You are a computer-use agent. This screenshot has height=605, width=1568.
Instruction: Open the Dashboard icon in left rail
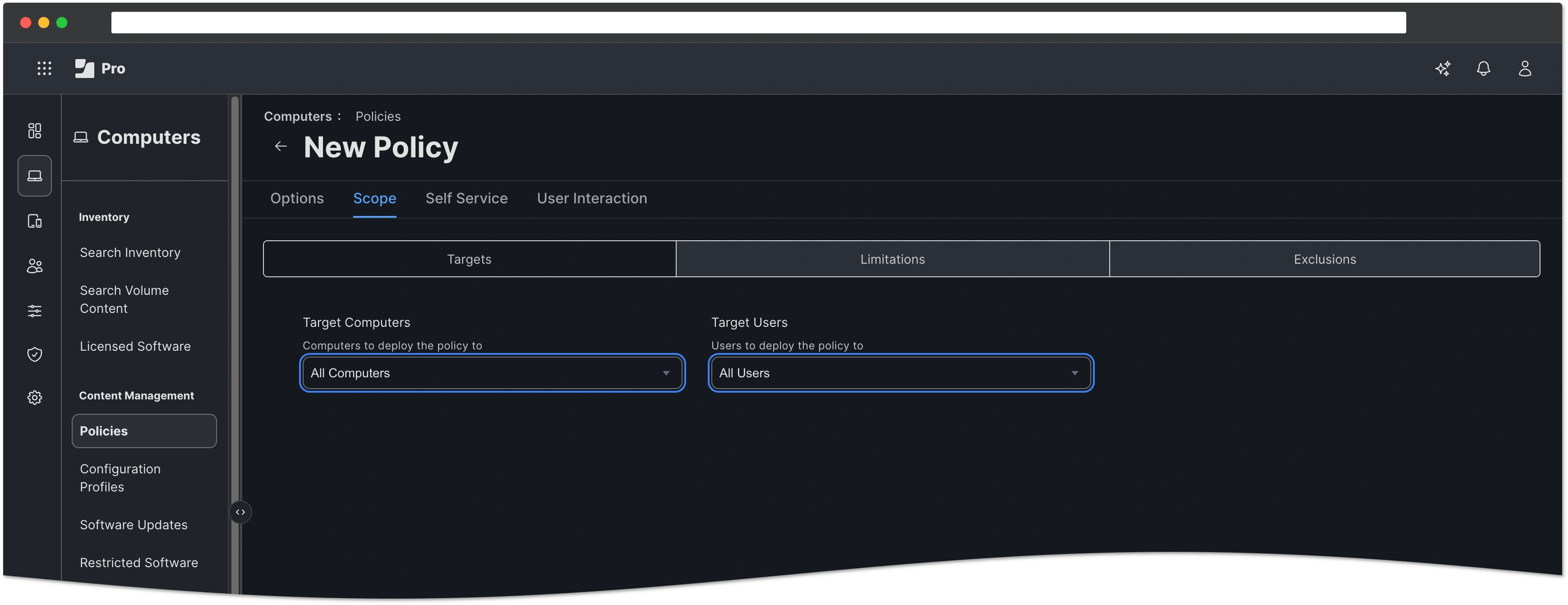35,131
